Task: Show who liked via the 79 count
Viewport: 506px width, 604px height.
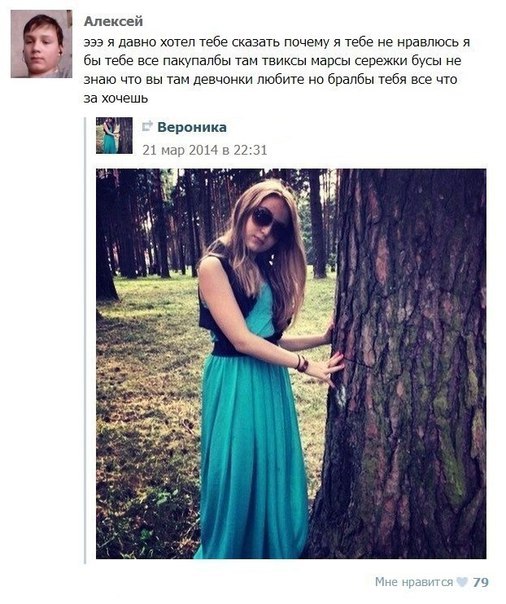Action: tap(480, 582)
